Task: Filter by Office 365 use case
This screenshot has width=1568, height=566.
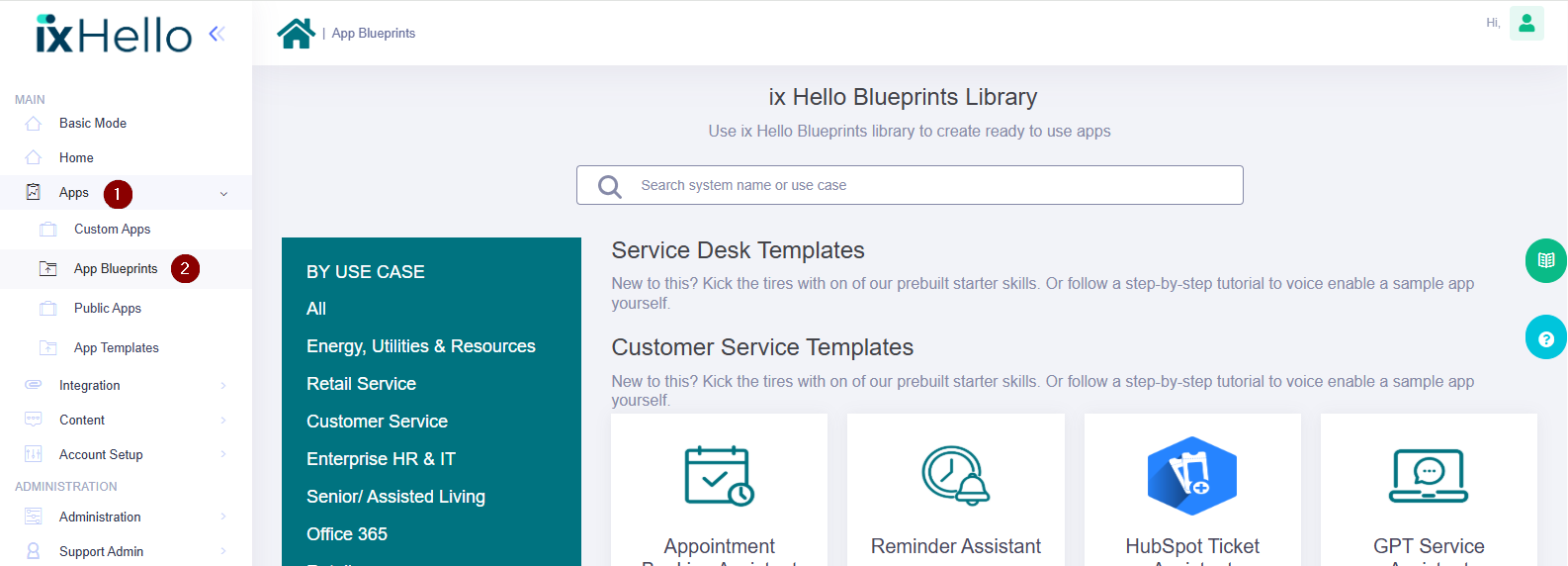Action: (347, 534)
